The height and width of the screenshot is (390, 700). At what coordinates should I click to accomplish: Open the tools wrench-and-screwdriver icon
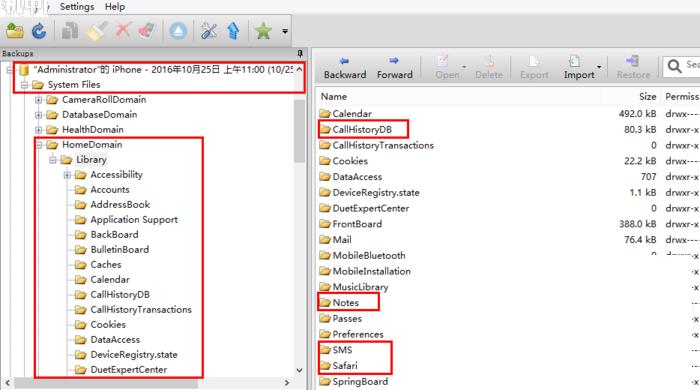pyautogui.click(x=208, y=31)
